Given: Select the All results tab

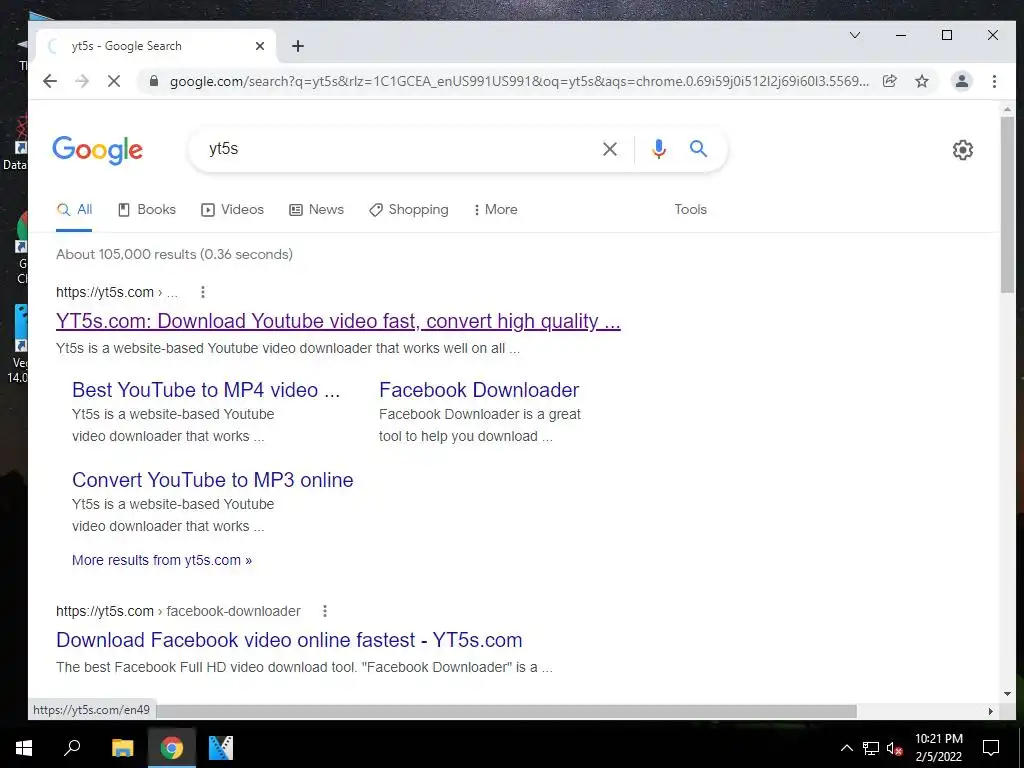Looking at the screenshot, I should point(74,210).
